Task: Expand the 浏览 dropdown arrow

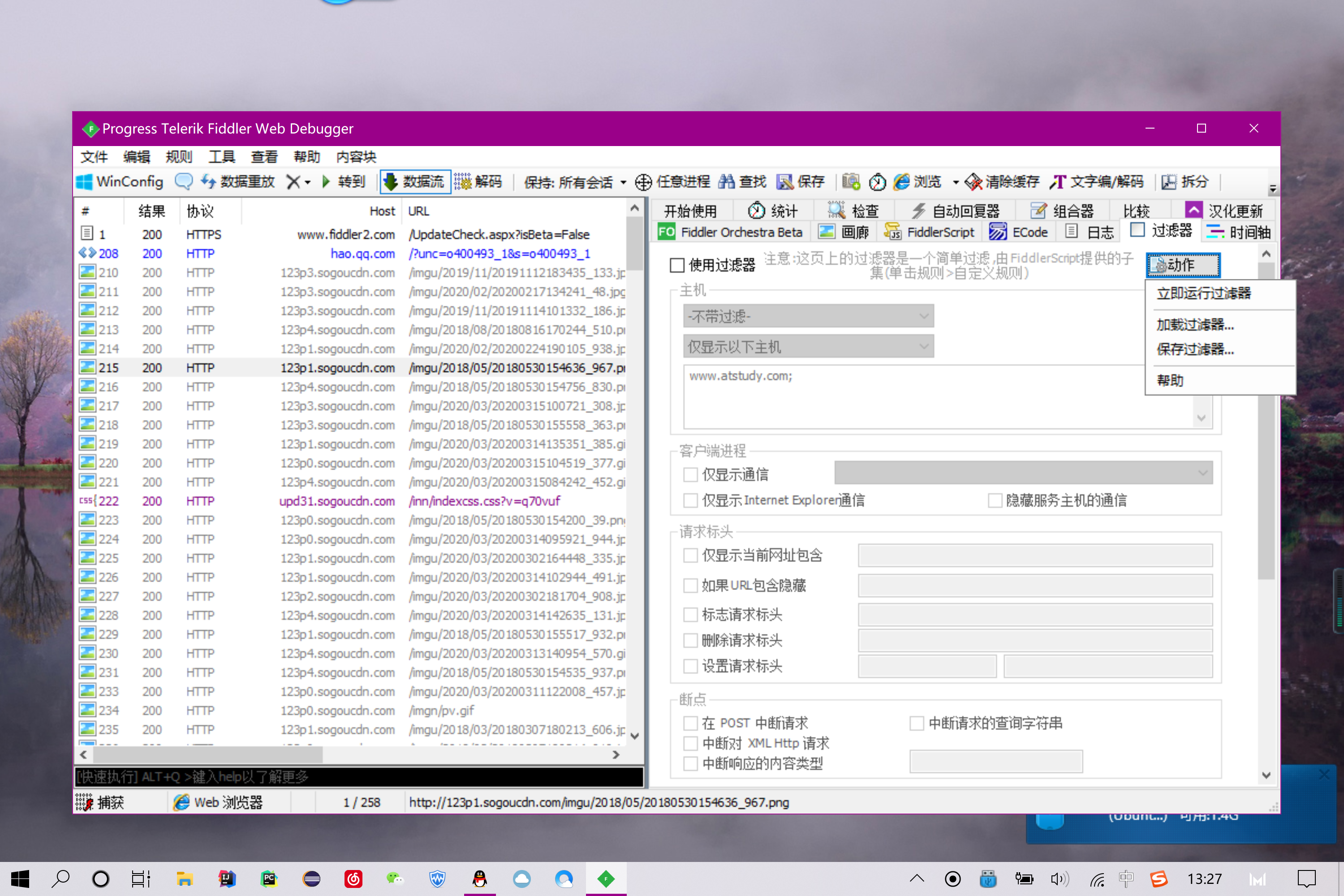Action: coord(956,182)
